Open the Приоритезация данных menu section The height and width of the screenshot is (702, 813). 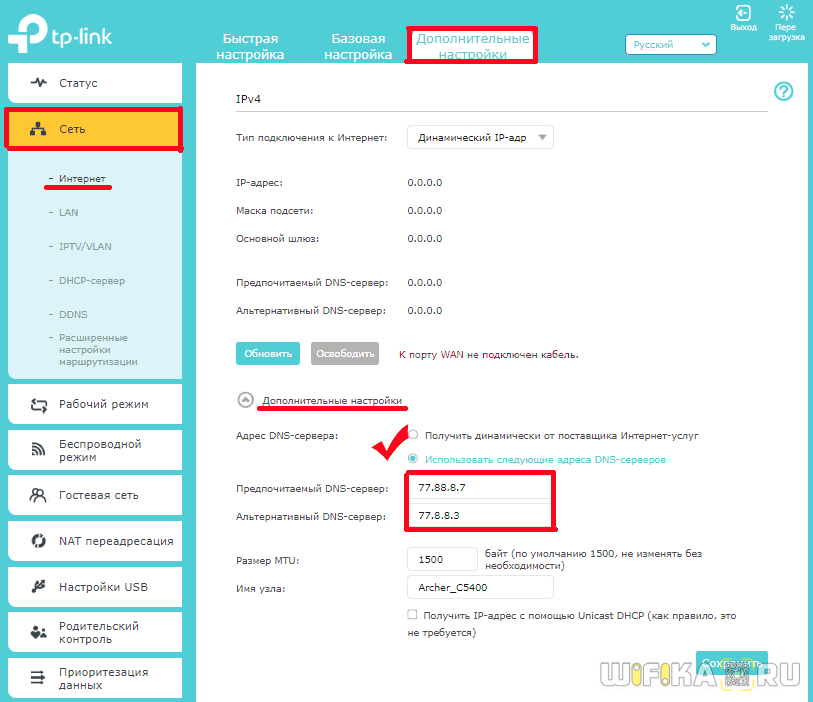tap(95, 678)
